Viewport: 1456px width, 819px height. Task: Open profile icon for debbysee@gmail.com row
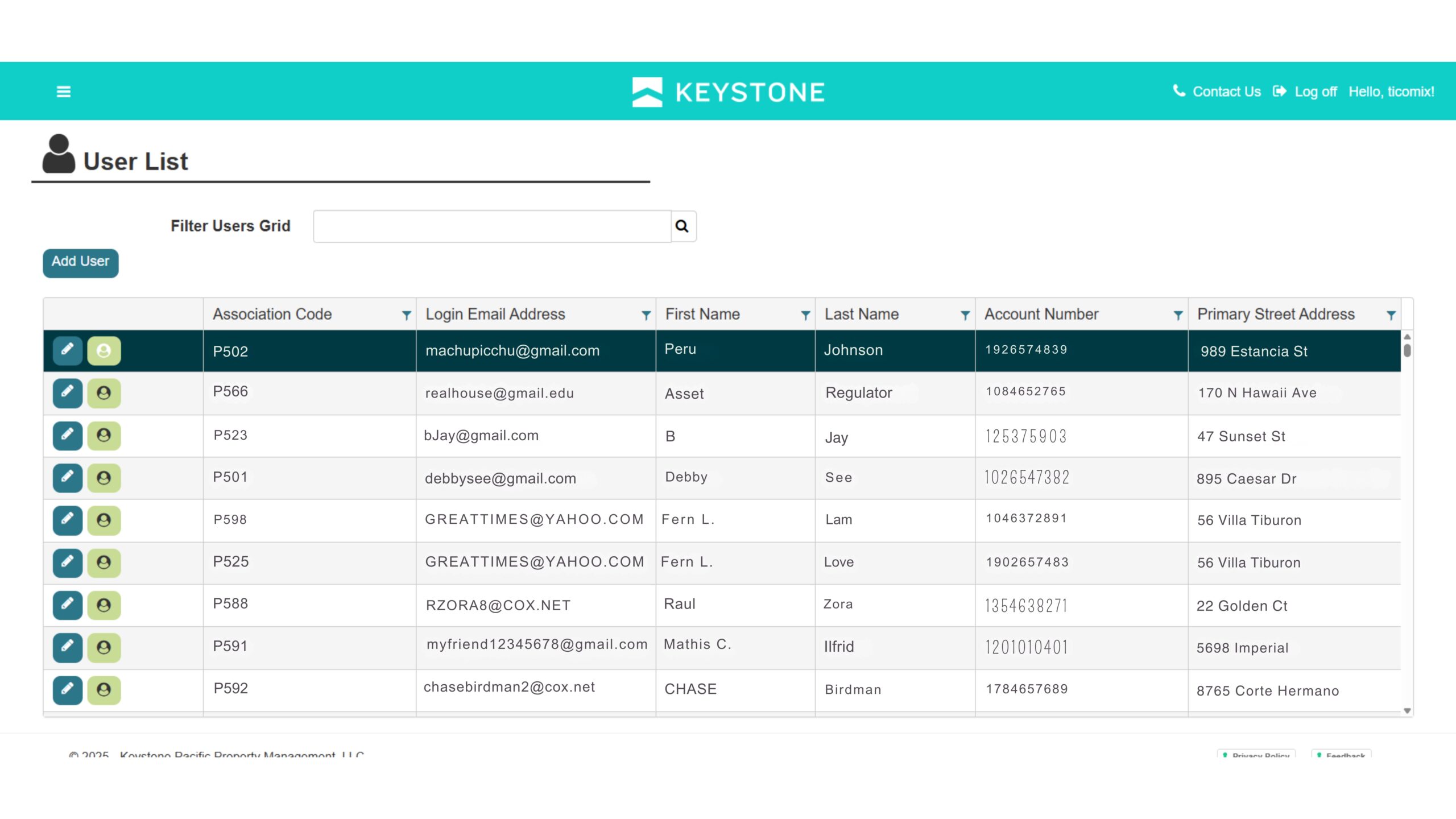coord(104,478)
